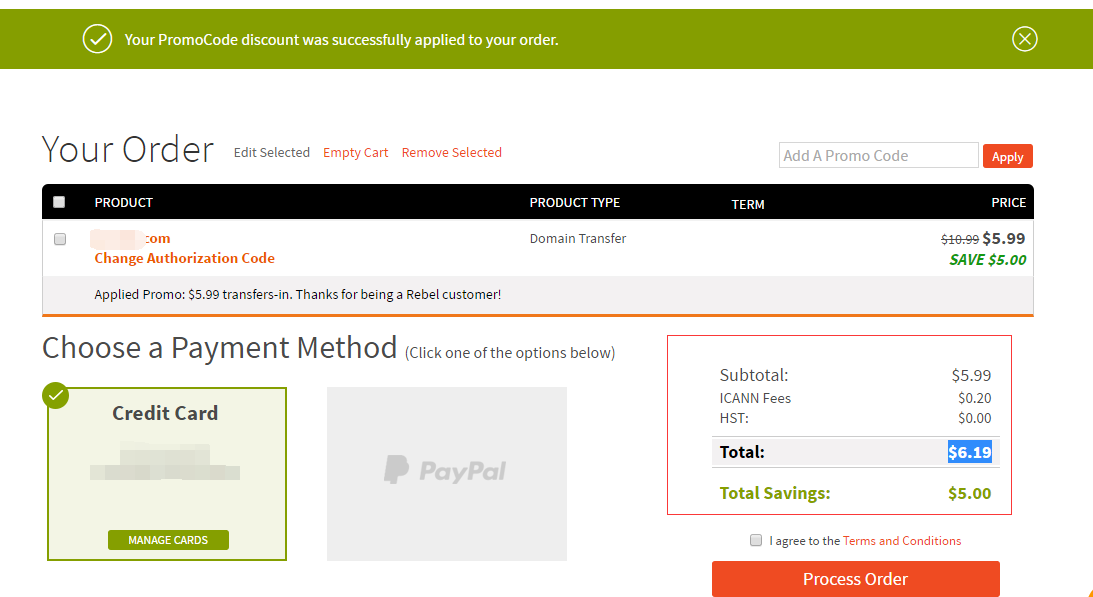Image resolution: width=1093 pixels, height=597 pixels.
Task: Click the success checkmark icon in green banner
Action: [x=98, y=39]
